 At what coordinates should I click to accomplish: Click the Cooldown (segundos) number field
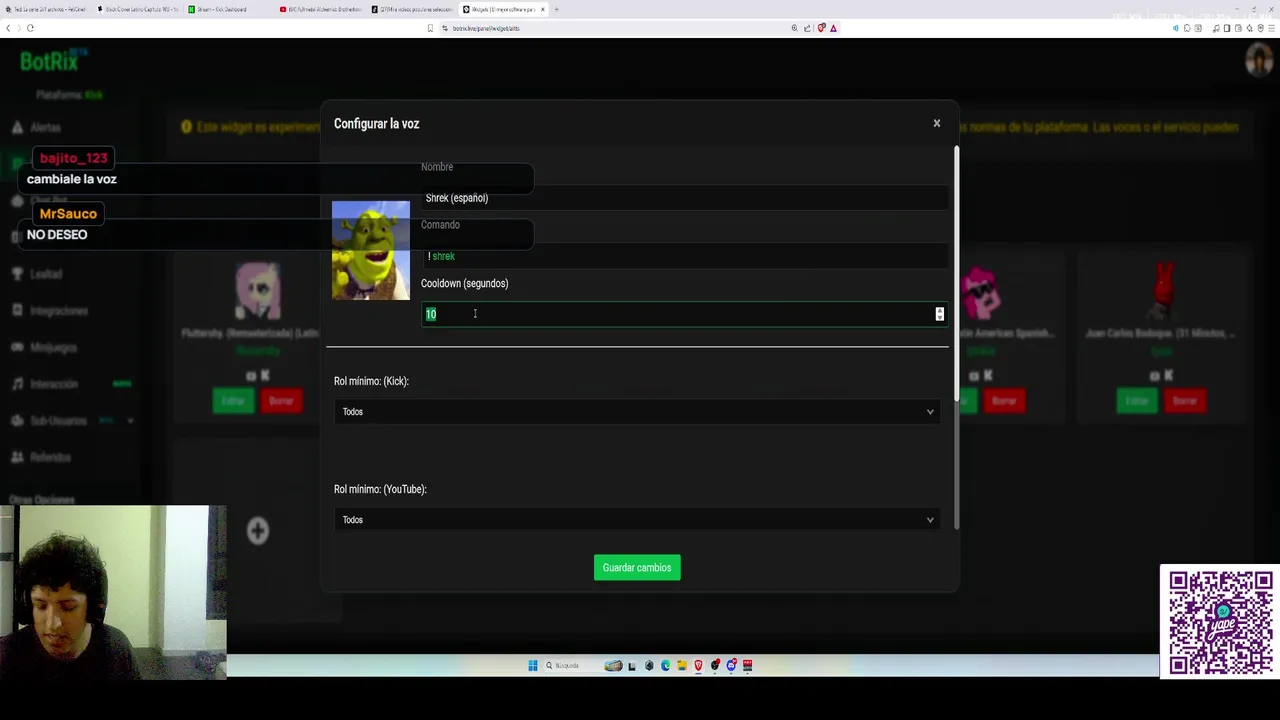point(684,314)
